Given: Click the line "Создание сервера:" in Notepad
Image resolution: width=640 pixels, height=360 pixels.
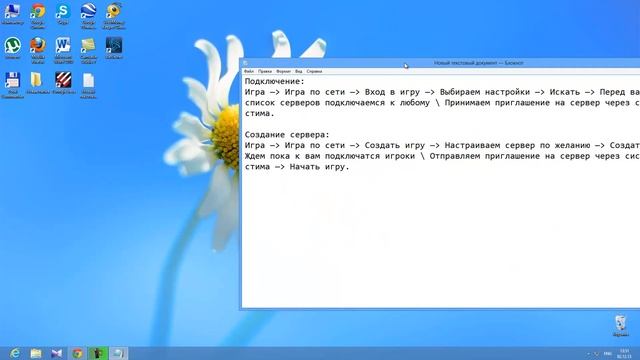Looking at the screenshot, I should tap(287, 135).
